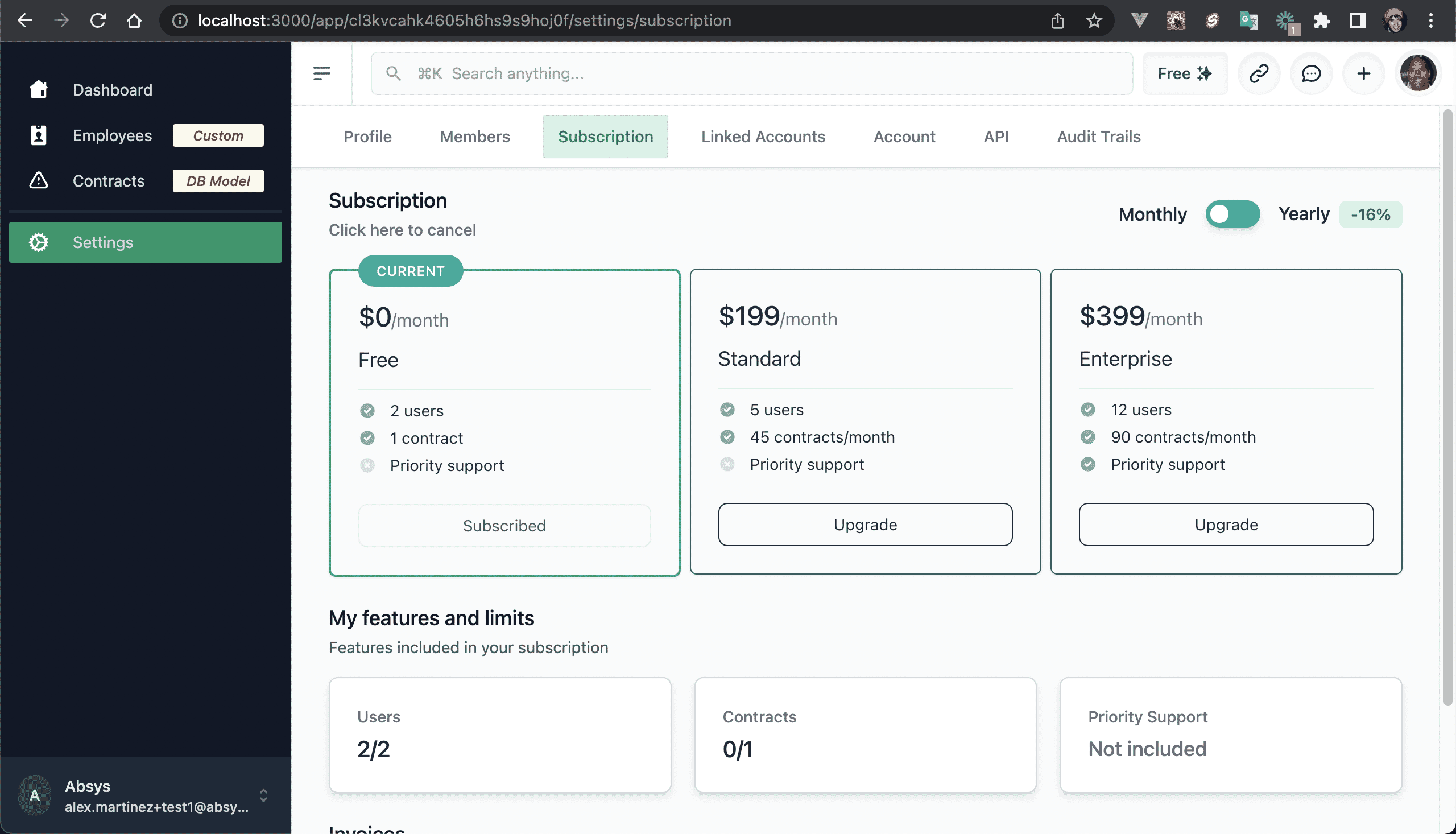The image size is (1456, 834).
Task: Expand the Absys account switcher chevrons
Action: 263,795
